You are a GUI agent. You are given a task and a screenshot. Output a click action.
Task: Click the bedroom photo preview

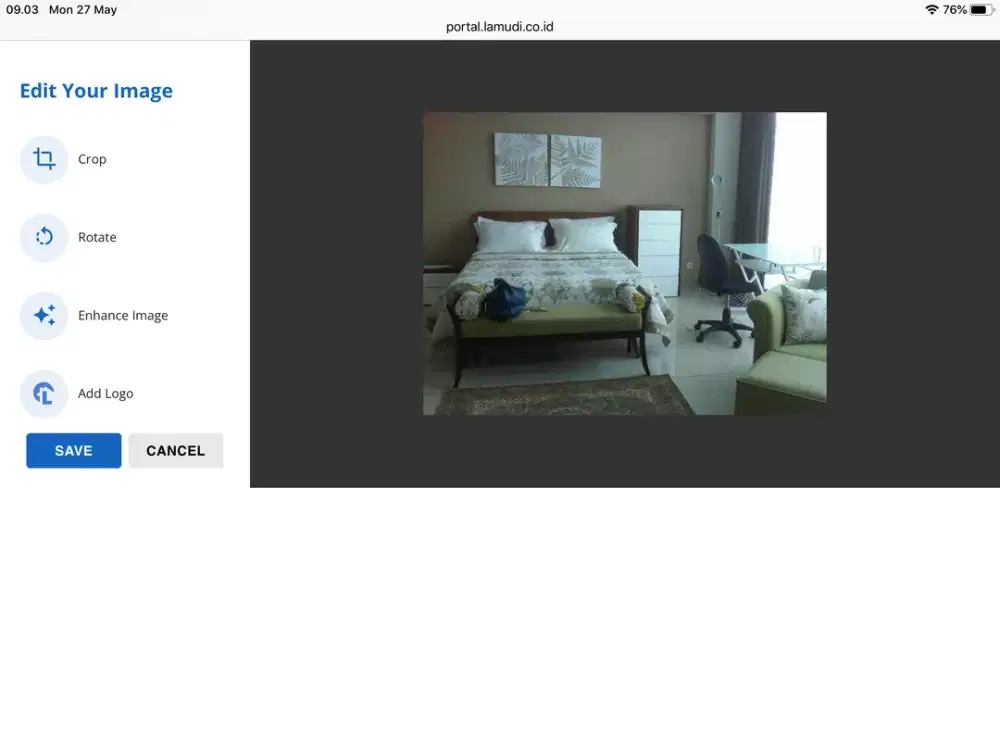pos(624,263)
